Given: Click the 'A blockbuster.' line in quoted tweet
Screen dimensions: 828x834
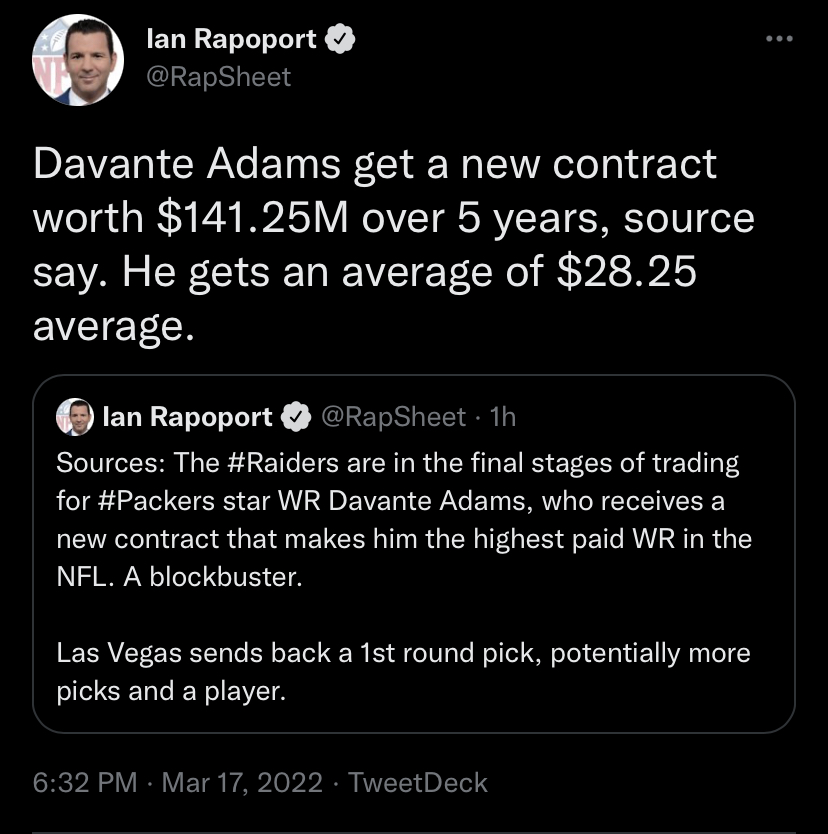Looking at the screenshot, I should click(213, 577).
